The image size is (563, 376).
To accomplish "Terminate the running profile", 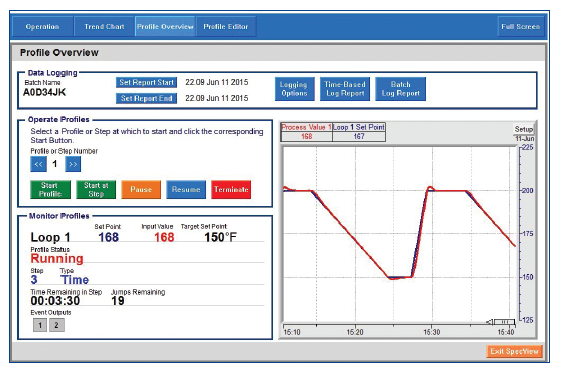I will [x=231, y=190].
